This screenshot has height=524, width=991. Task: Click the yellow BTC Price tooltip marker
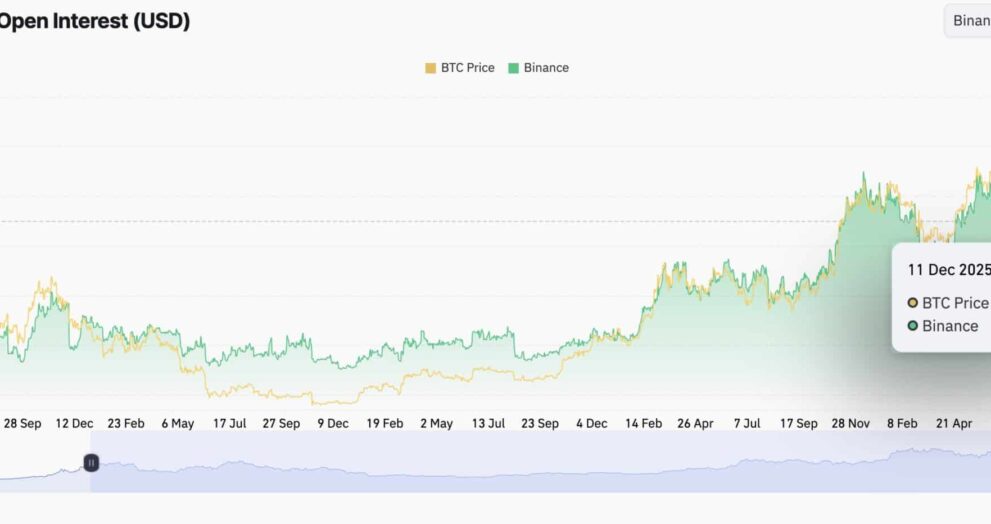click(912, 303)
